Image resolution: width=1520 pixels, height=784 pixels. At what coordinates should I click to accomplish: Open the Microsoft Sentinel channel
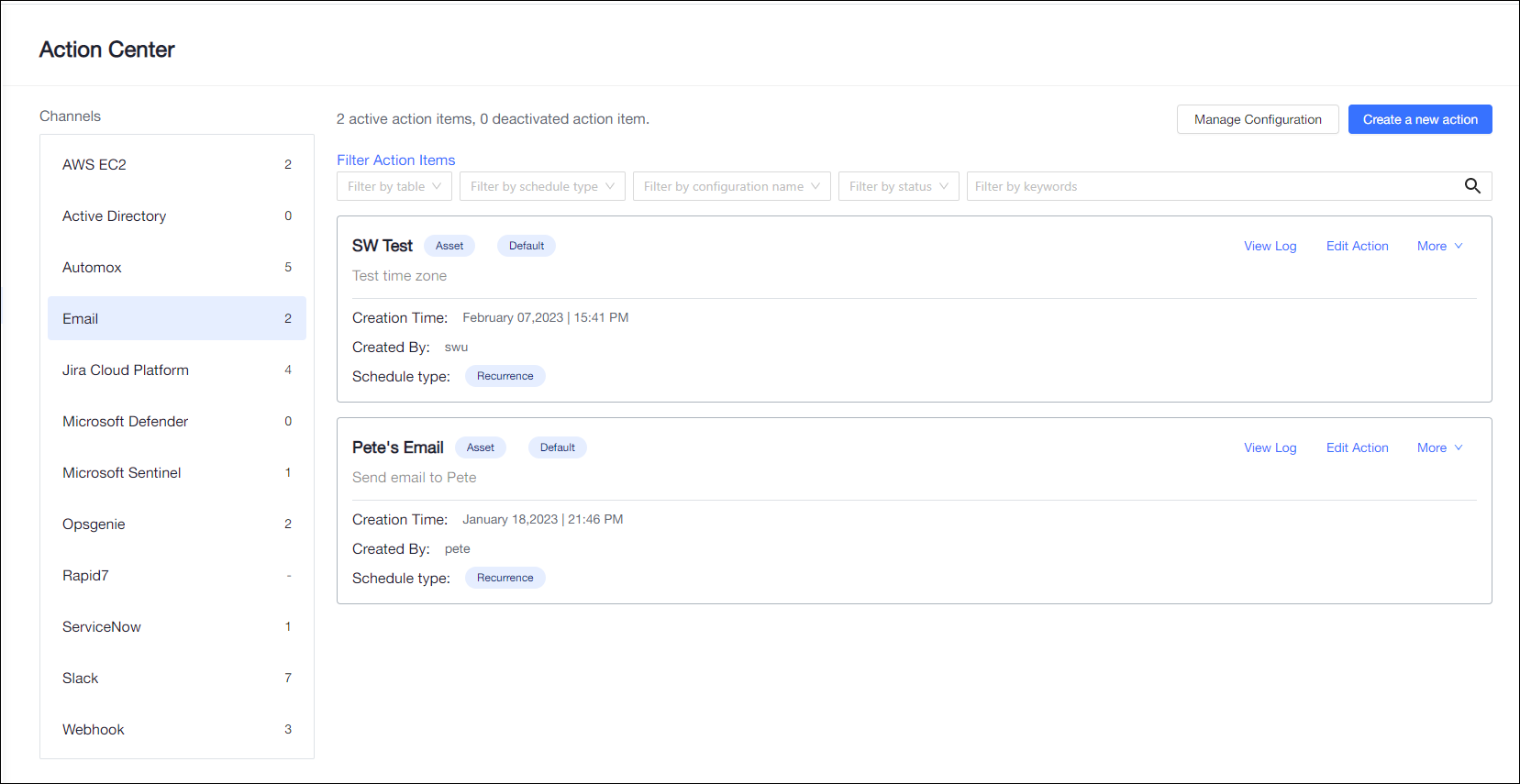(176, 472)
